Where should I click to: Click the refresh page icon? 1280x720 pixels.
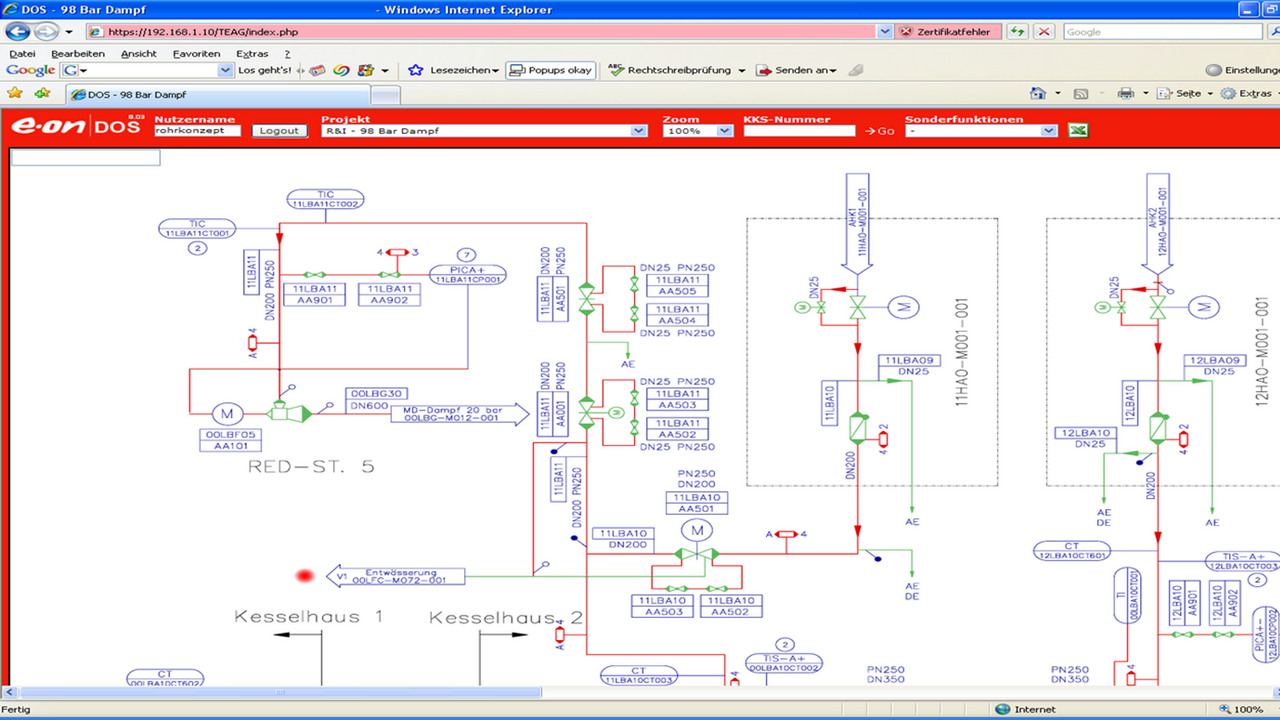click(1017, 32)
